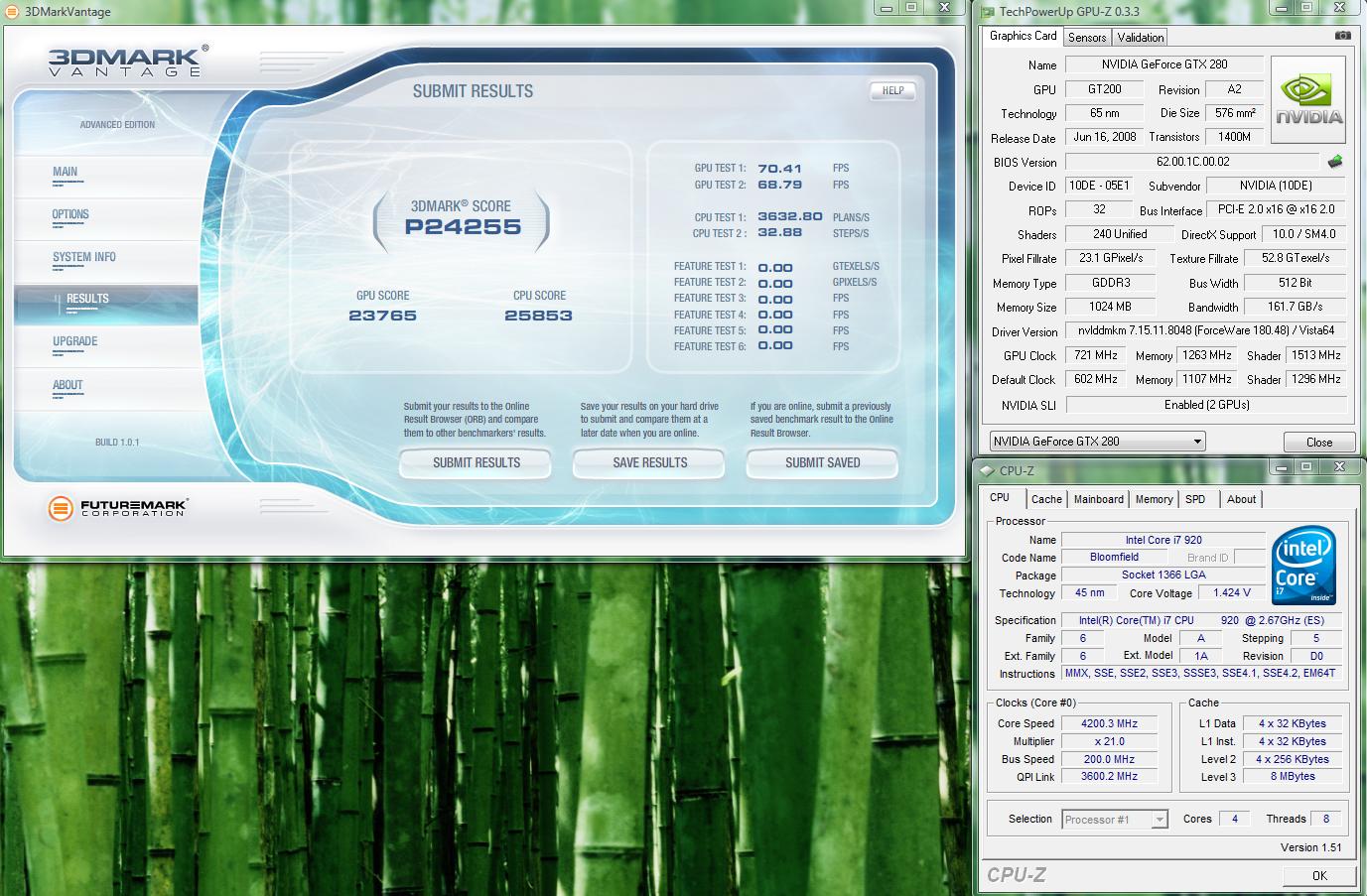Click the Core Speed 4200.3 MHz value

(1109, 723)
